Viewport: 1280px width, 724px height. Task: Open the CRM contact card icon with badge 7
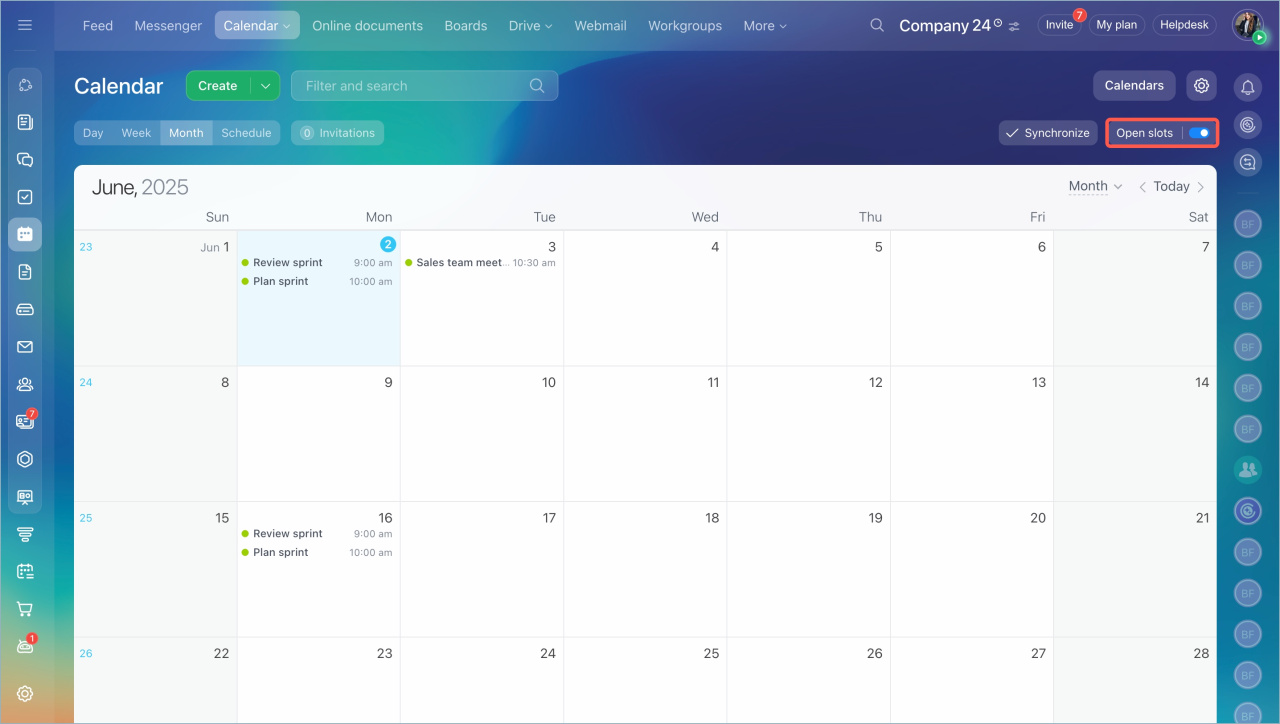pyautogui.click(x=25, y=421)
